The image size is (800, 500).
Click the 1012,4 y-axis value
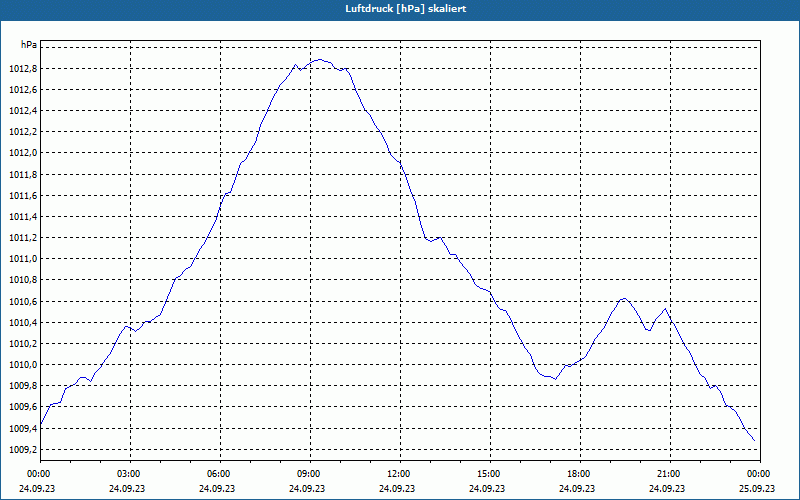(x=23, y=111)
